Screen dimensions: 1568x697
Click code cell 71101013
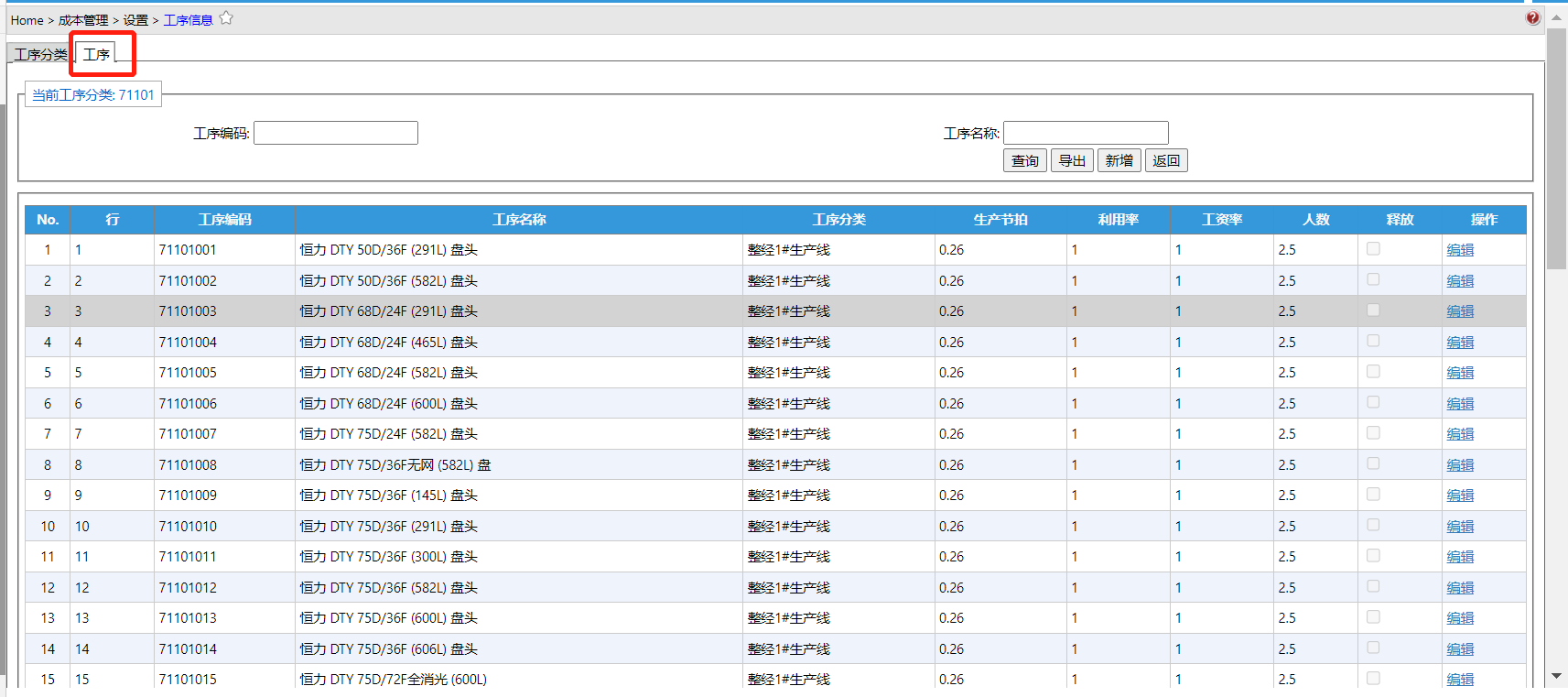pyautogui.click(x=224, y=618)
